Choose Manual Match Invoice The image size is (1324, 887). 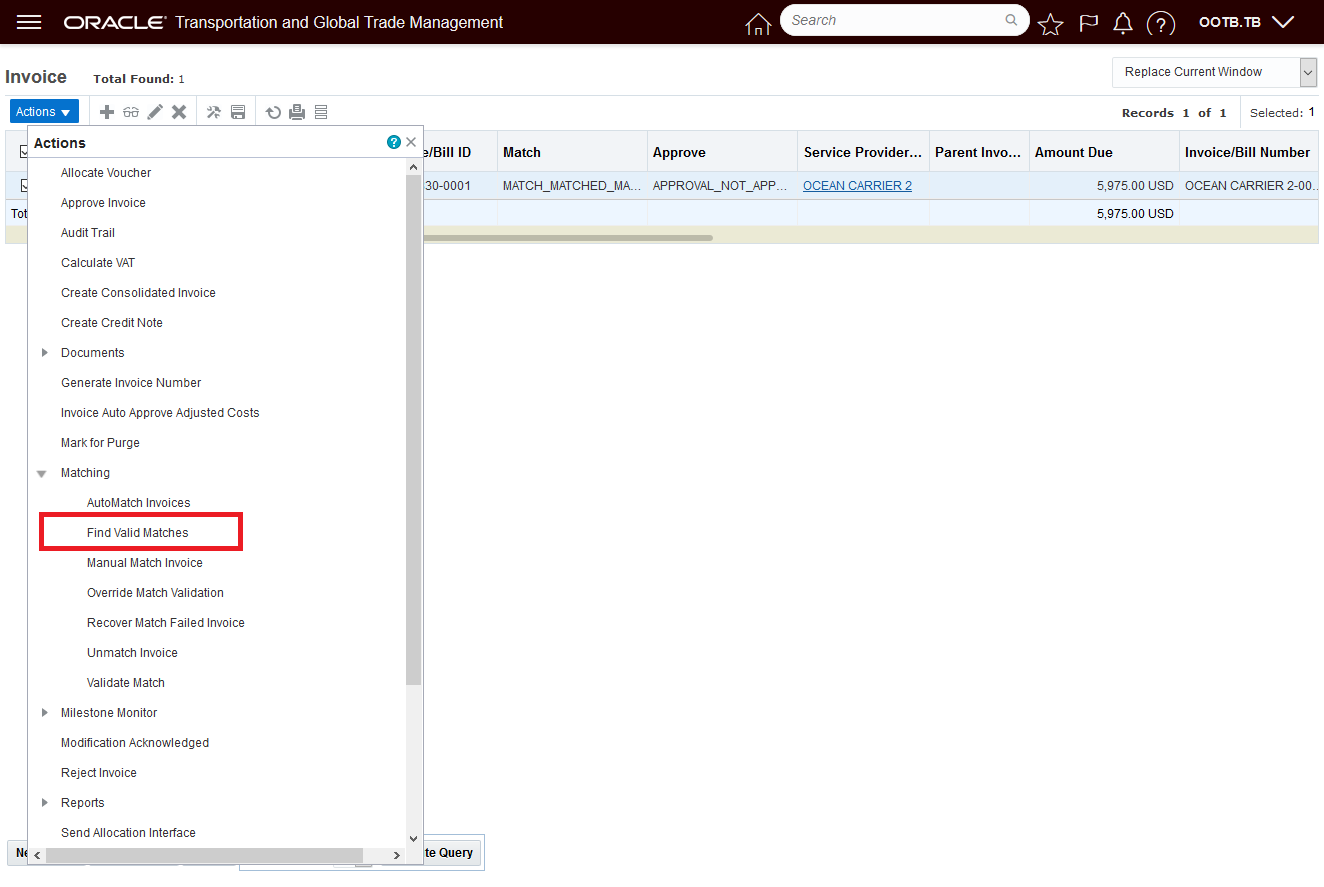(145, 563)
